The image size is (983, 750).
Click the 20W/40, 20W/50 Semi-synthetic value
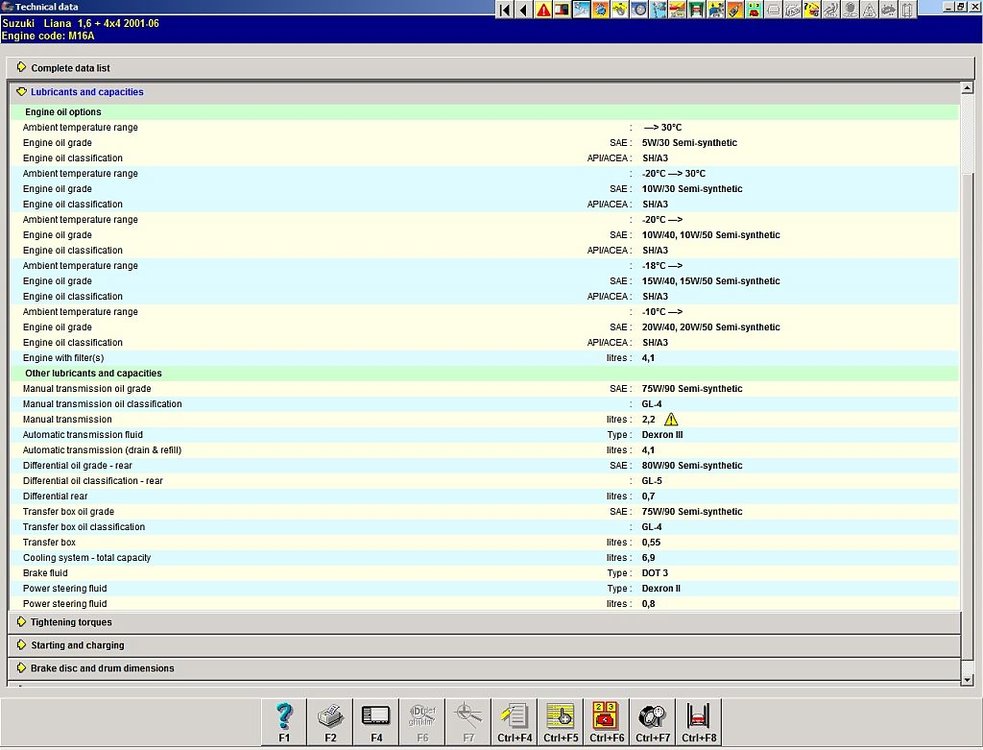pyautogui.click(x=711, y=327)
